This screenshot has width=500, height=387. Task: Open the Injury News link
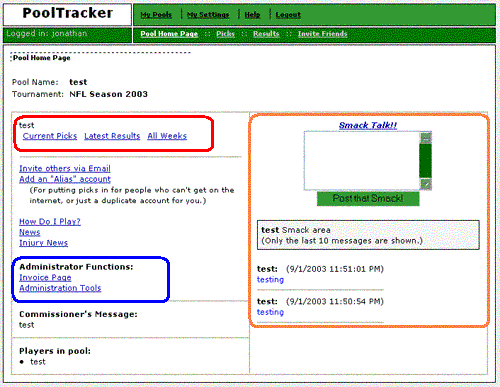pos(43,243)
